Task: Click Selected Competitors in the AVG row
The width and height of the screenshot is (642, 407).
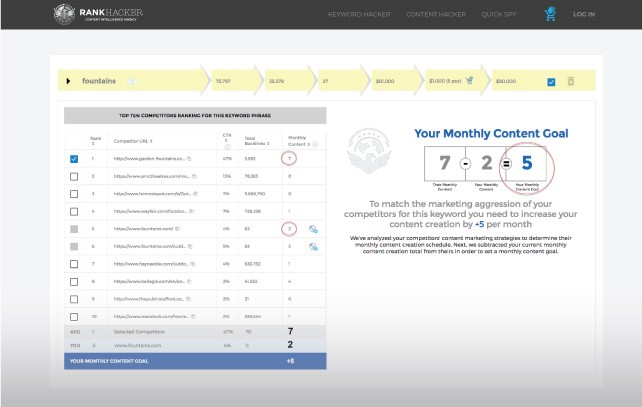Action: [x=139, y=332]
